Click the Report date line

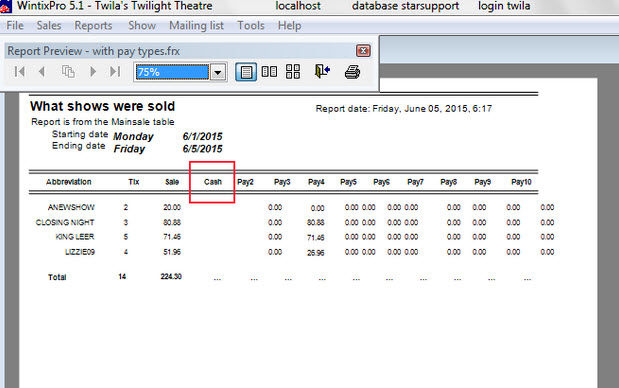(404, 109)
